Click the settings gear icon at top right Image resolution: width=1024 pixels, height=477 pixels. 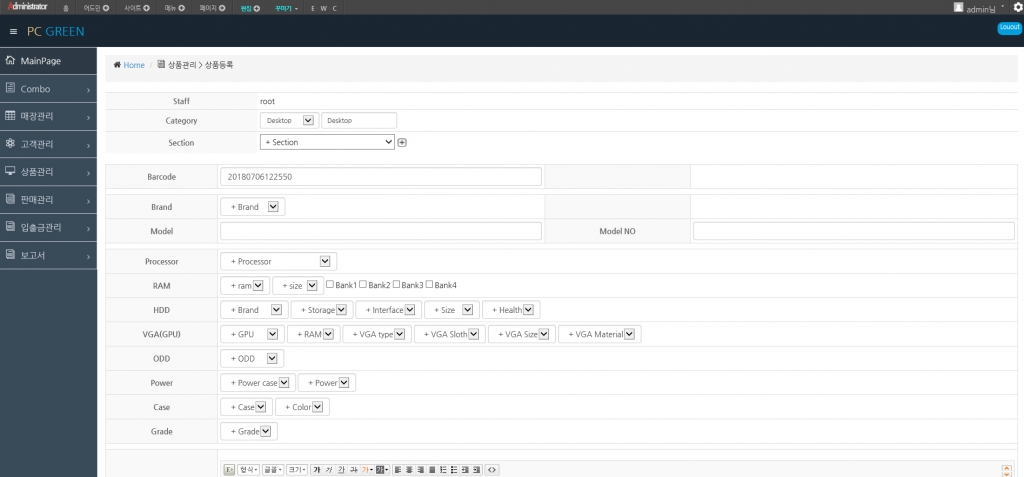pyautogui.click(x=1017, y=7)
